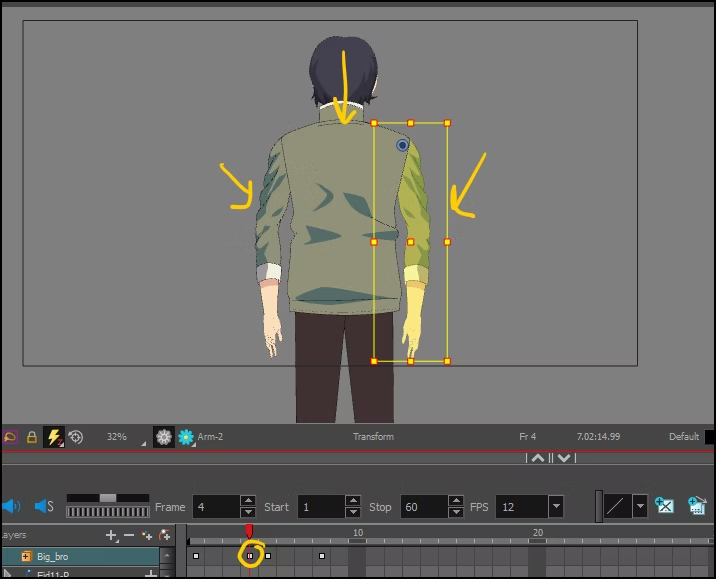Click the 7.02:14.99 readout in status bar

point(598,437)
